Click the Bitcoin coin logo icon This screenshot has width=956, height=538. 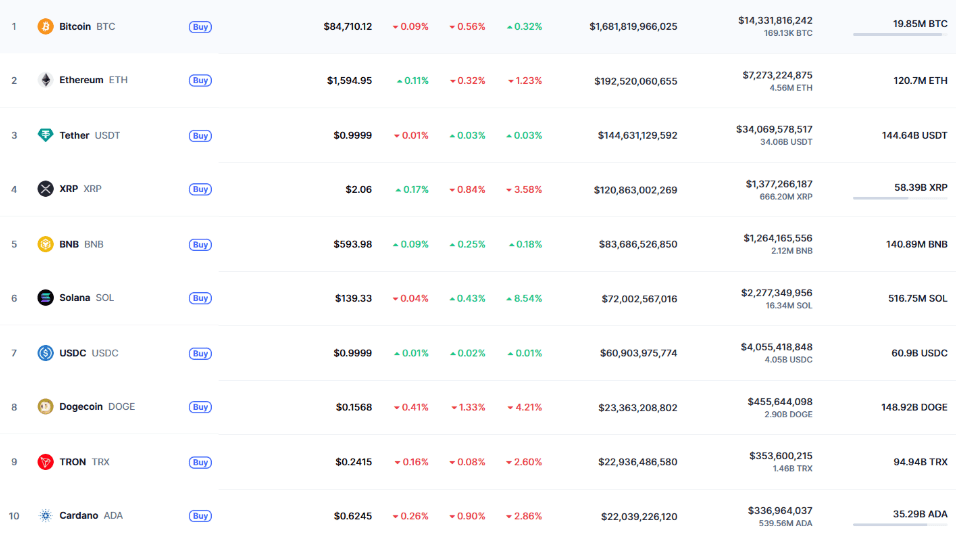[x=45, y=26]
